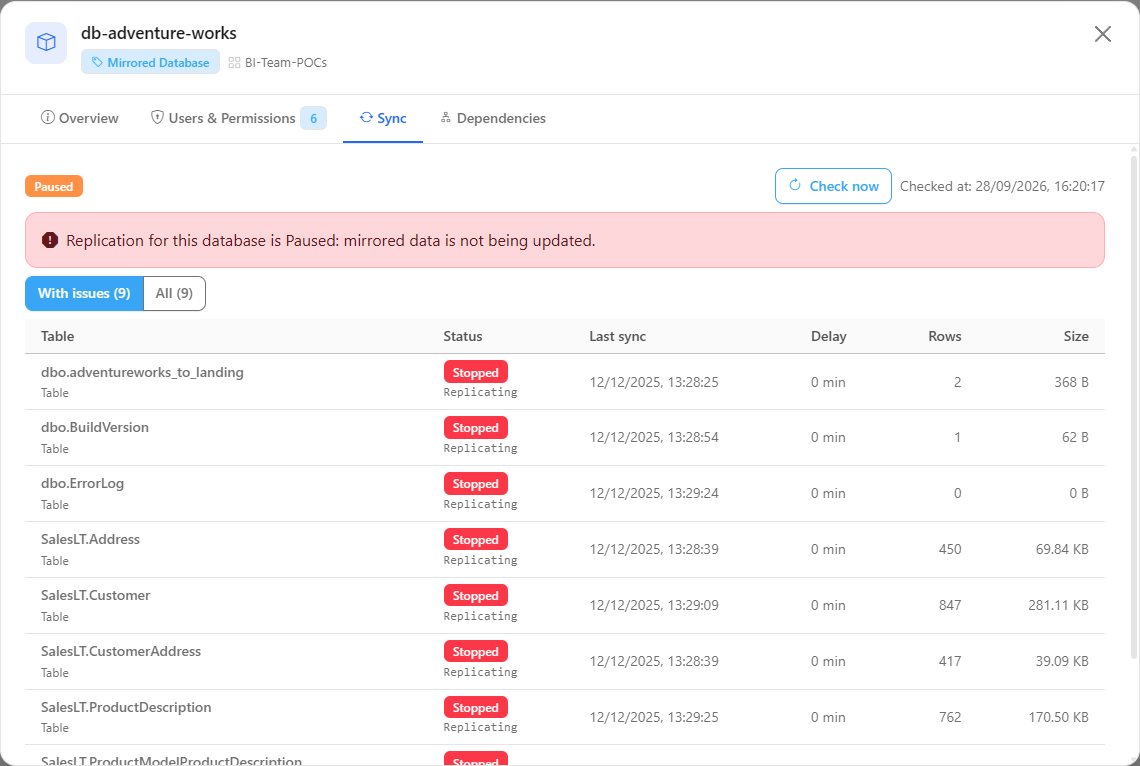Image resolution: width=1140 pixels, height=766 pixels.
Task: Select the SalesLT.CustomerAddress table name
Action: pyautogui.click(x=121, y=651)
